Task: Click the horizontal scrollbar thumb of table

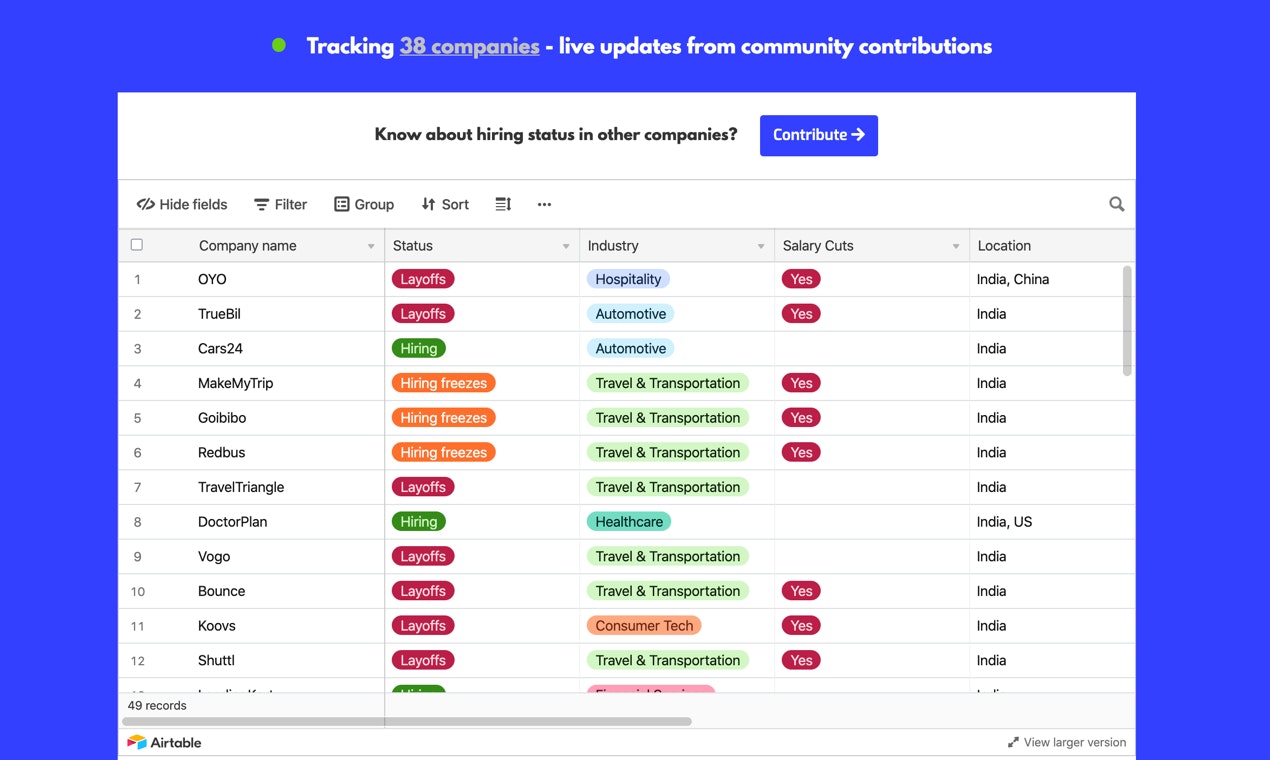Action: [407, 721]
